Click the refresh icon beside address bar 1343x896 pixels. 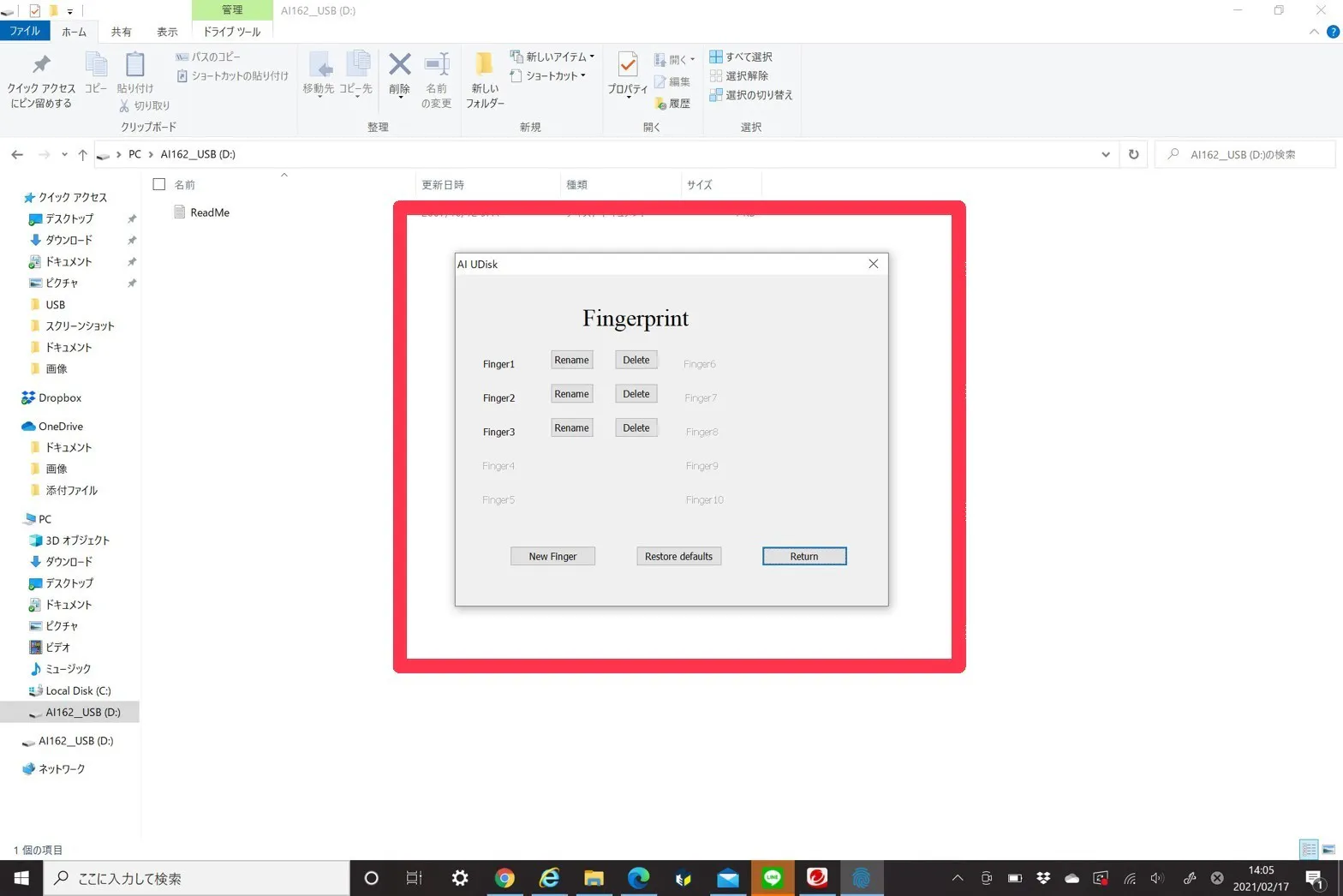[1133, 154]
